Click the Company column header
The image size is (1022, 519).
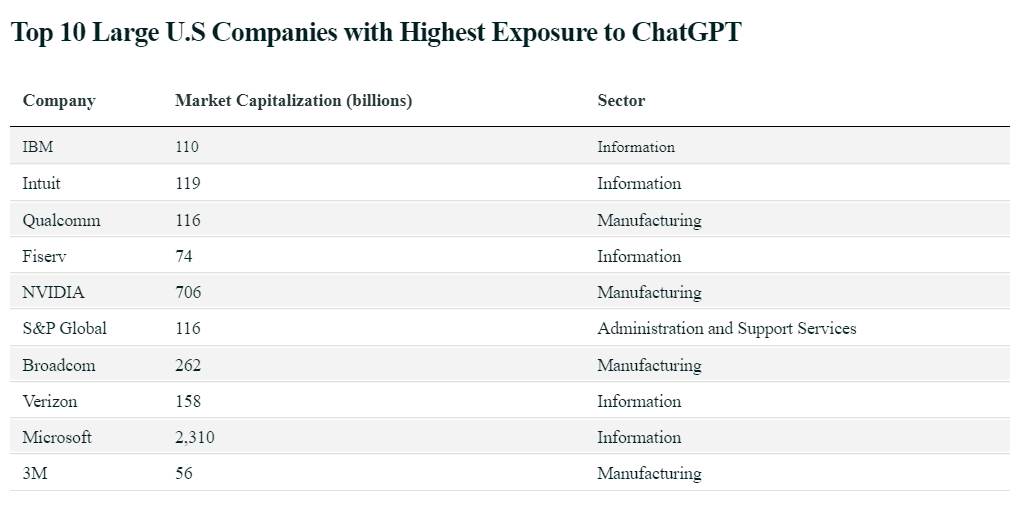(x=59, y=101)
